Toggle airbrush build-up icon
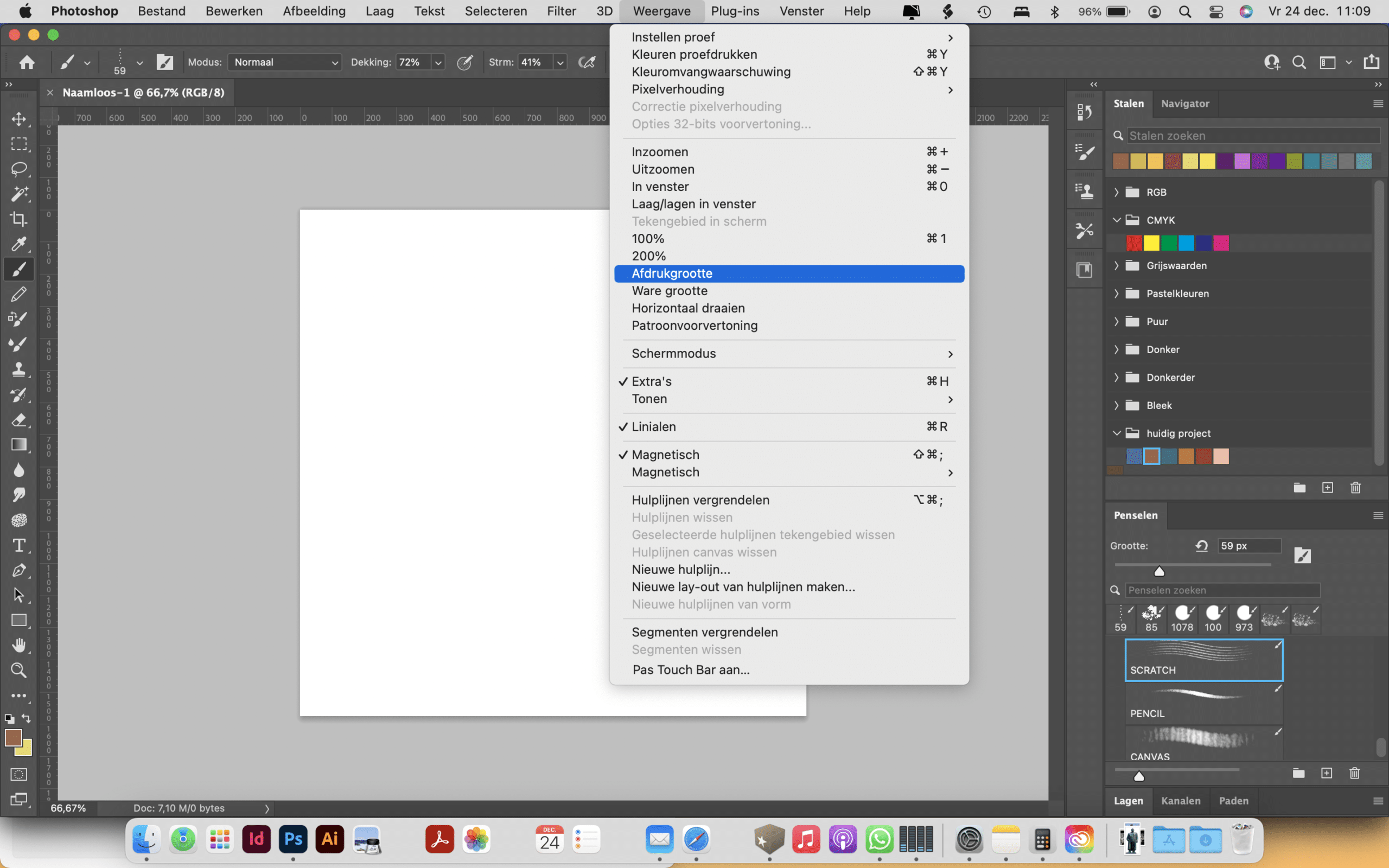 coord(587,62)
